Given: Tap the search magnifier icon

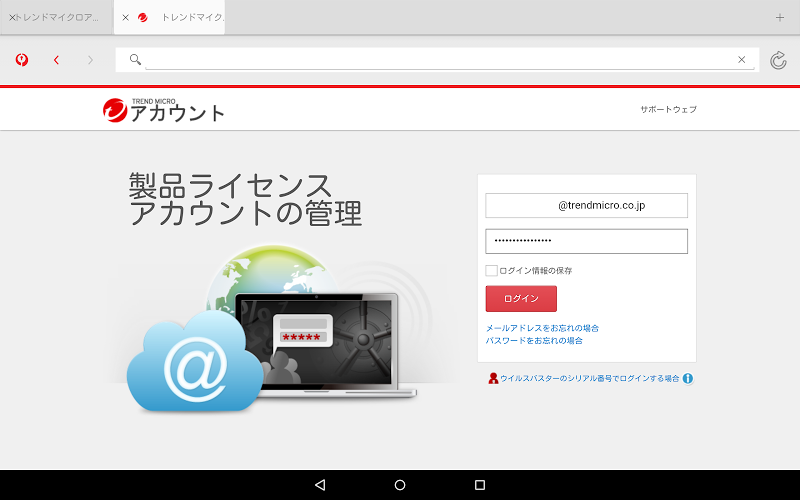Looking at the screenshot, I should pos(135,59).
